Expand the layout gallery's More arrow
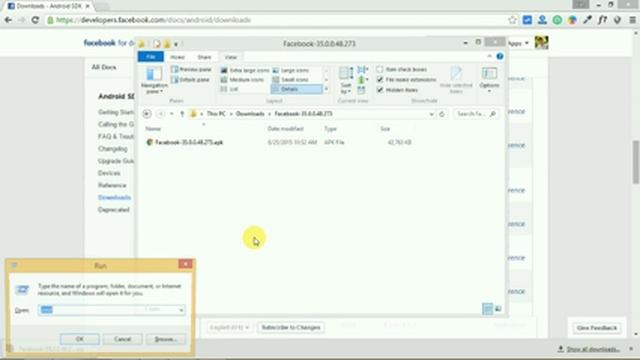Image resolution: width=640 pixels, height=360 pixels. click(x=326, y=89)
